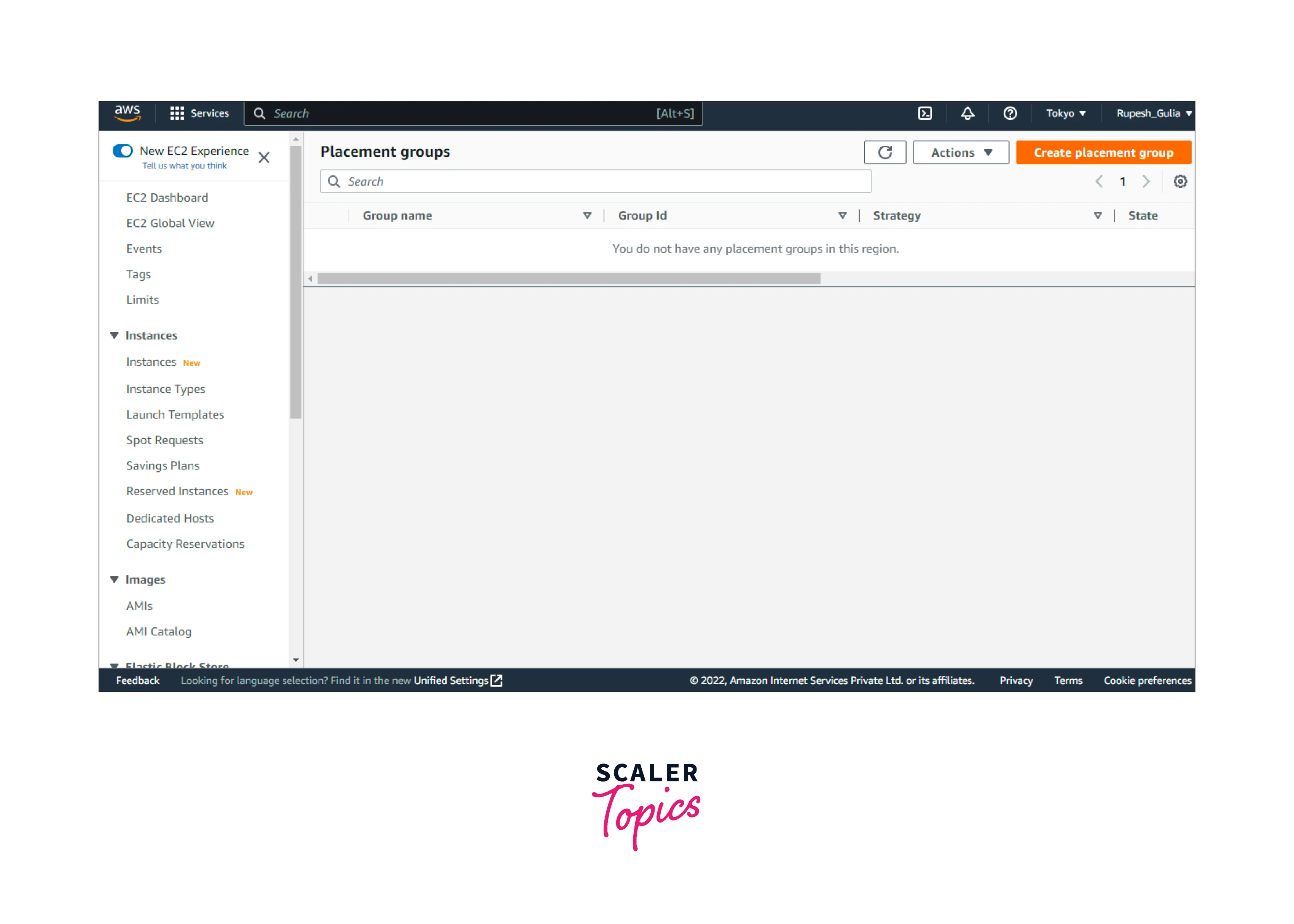Open the Services grid menu
Image resolution: width=1294 pixels, height=924 pixels.
pos(199,113)
